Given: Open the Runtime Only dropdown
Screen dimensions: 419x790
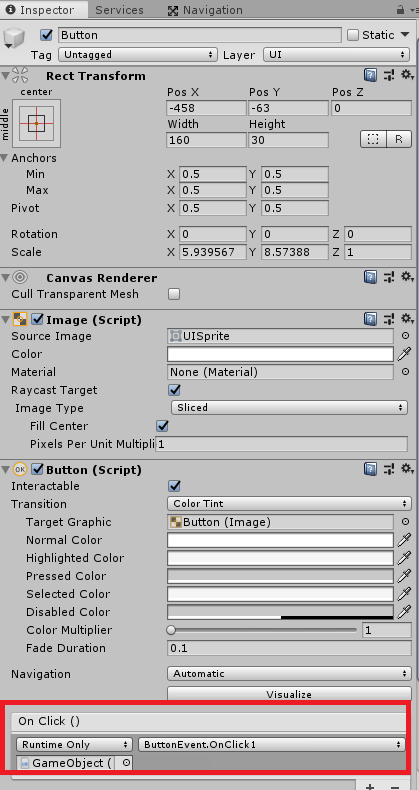Looking at the screenshot, I should (74, 745).
